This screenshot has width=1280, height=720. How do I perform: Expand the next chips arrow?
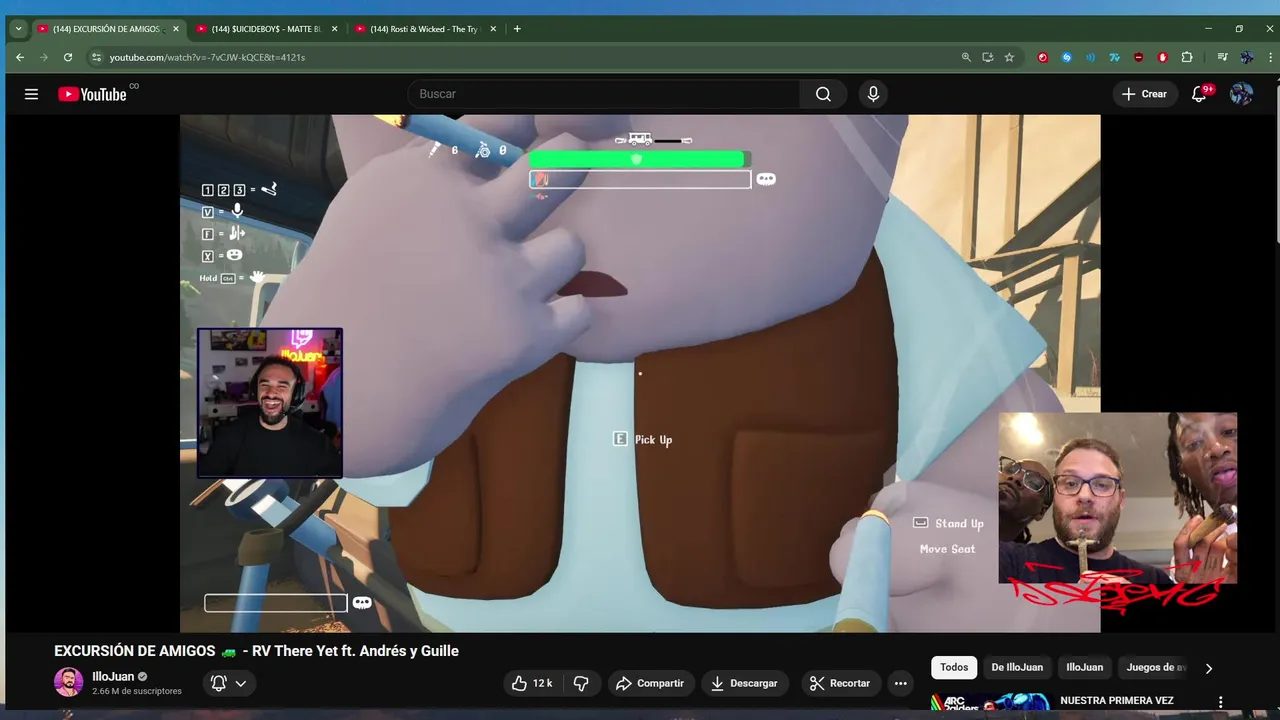click(x=1208, y=668)
